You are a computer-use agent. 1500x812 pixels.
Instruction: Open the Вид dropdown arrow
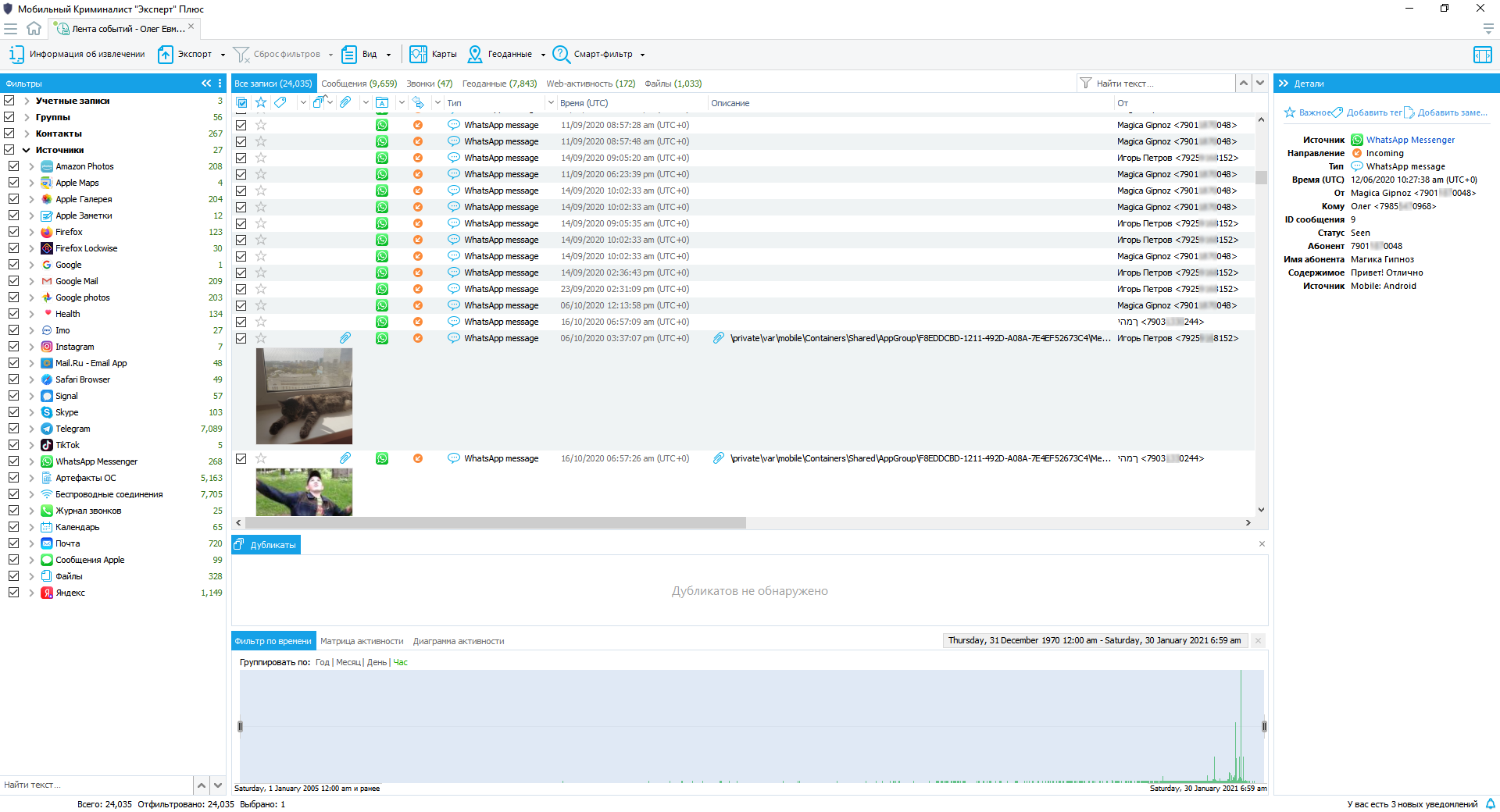point(388,55)
